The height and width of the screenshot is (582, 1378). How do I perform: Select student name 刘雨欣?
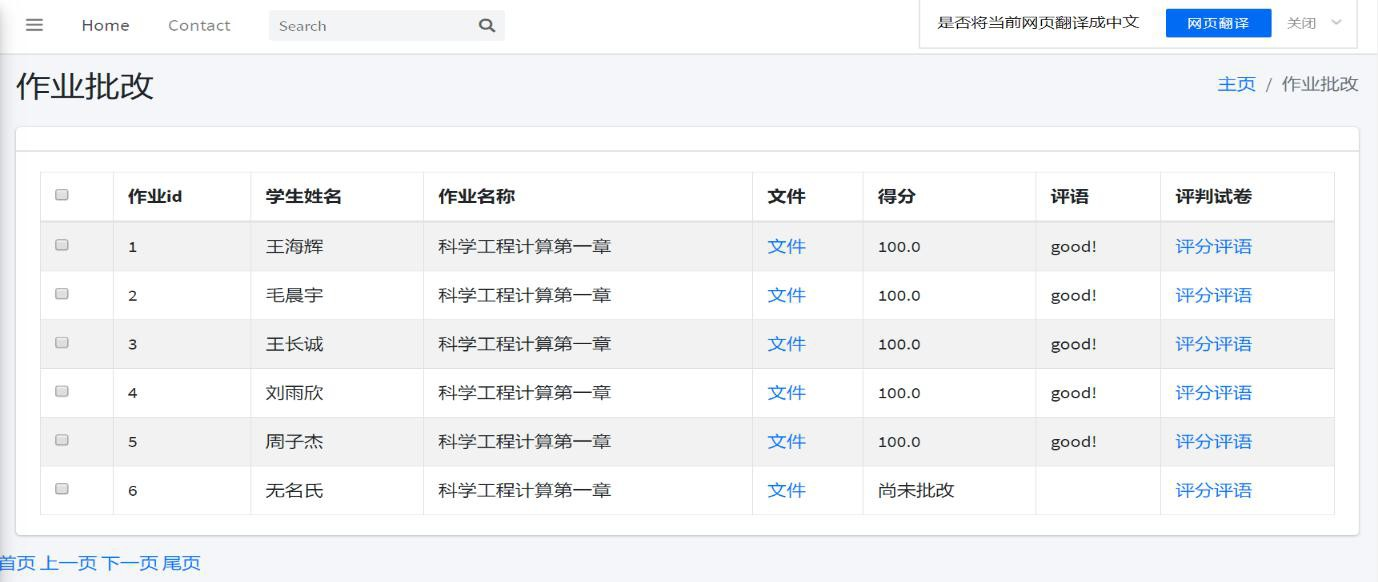point(294,393)
